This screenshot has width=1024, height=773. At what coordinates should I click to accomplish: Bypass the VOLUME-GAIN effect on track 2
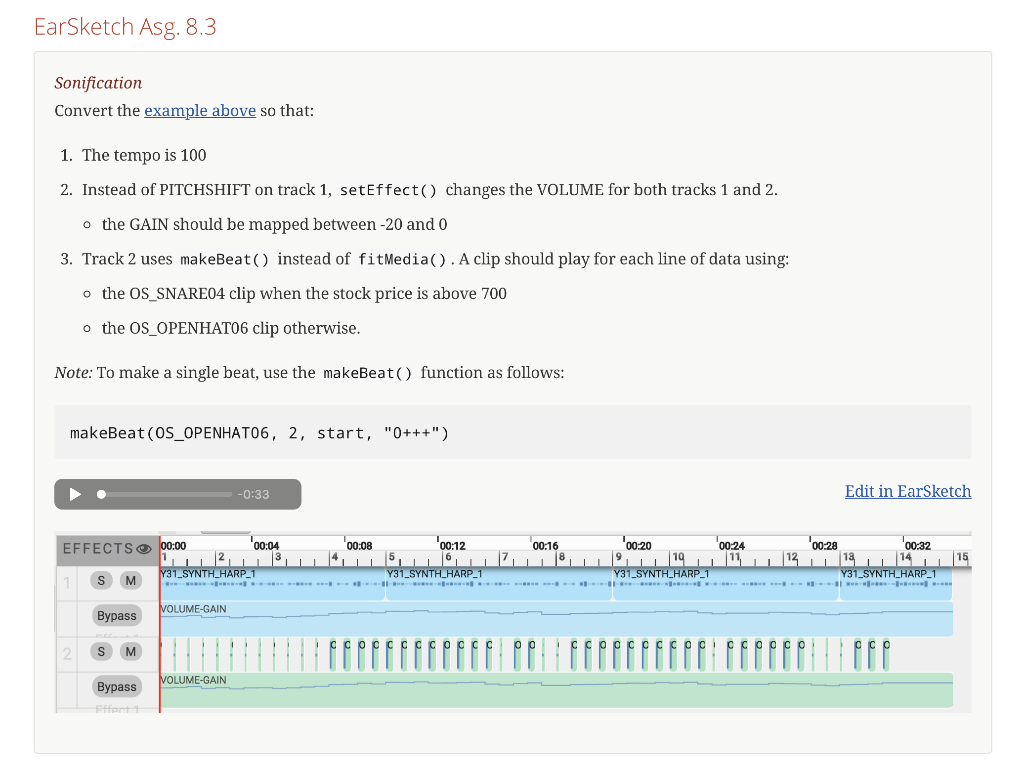[x=116, y=686]
